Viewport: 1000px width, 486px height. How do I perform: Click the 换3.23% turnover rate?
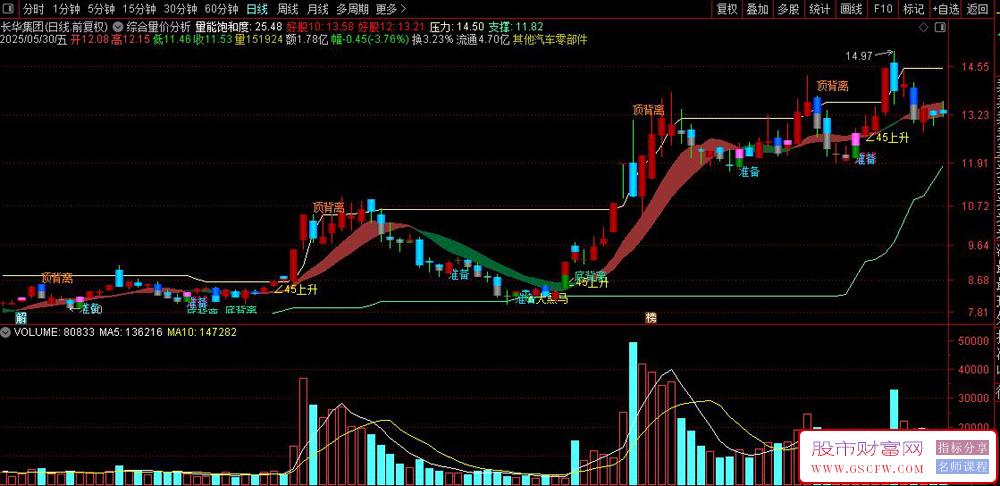tap(432, 39)
